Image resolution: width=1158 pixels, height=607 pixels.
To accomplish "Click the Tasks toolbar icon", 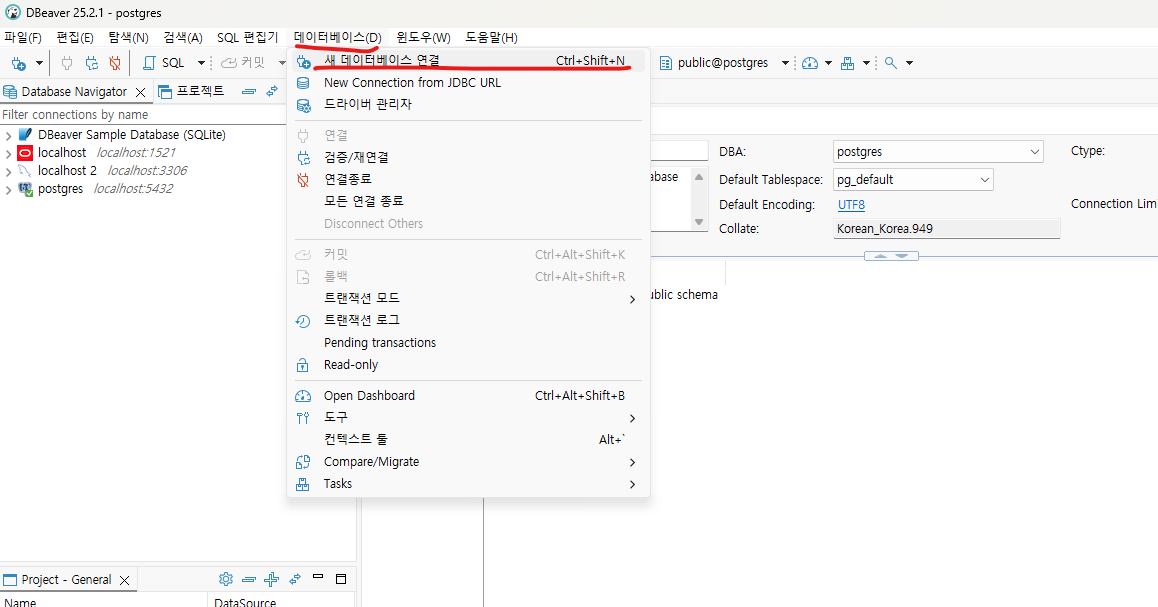I will 847,64.
